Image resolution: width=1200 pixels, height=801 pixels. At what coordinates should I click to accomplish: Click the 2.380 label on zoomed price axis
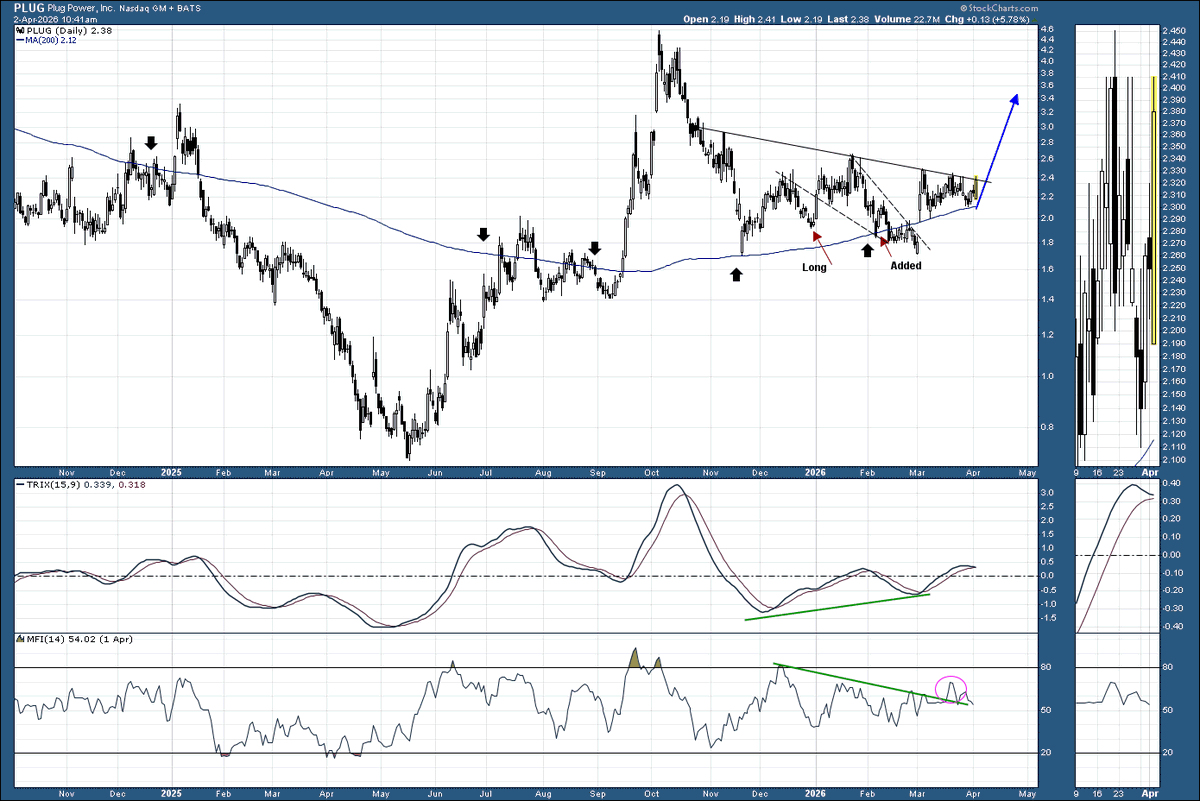[1174, 113]
